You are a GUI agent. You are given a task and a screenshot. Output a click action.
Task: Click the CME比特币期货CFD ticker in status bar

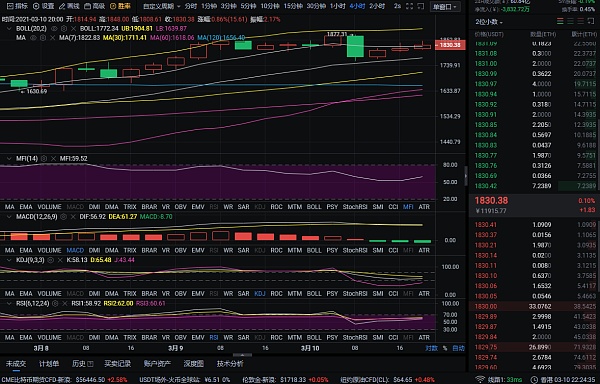coord(64,380)
